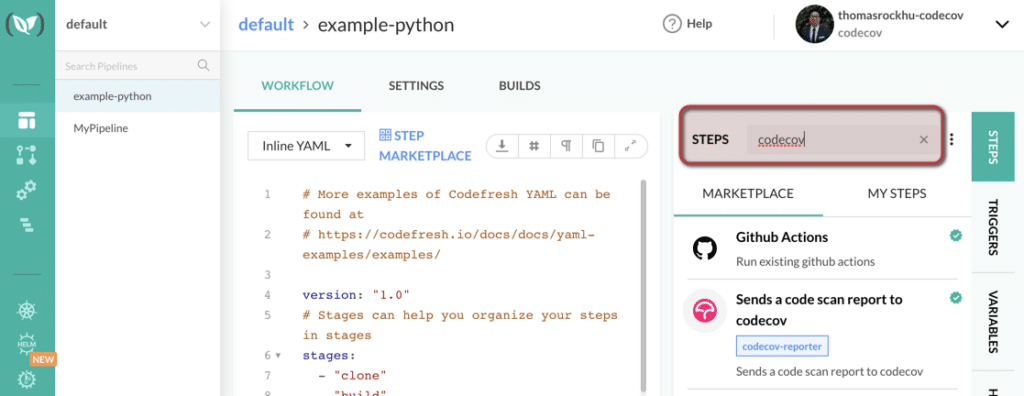This screenshot has height=396, width=1024.
Task: Click the default breadcrumb link
Action: [x=266, y=25]
